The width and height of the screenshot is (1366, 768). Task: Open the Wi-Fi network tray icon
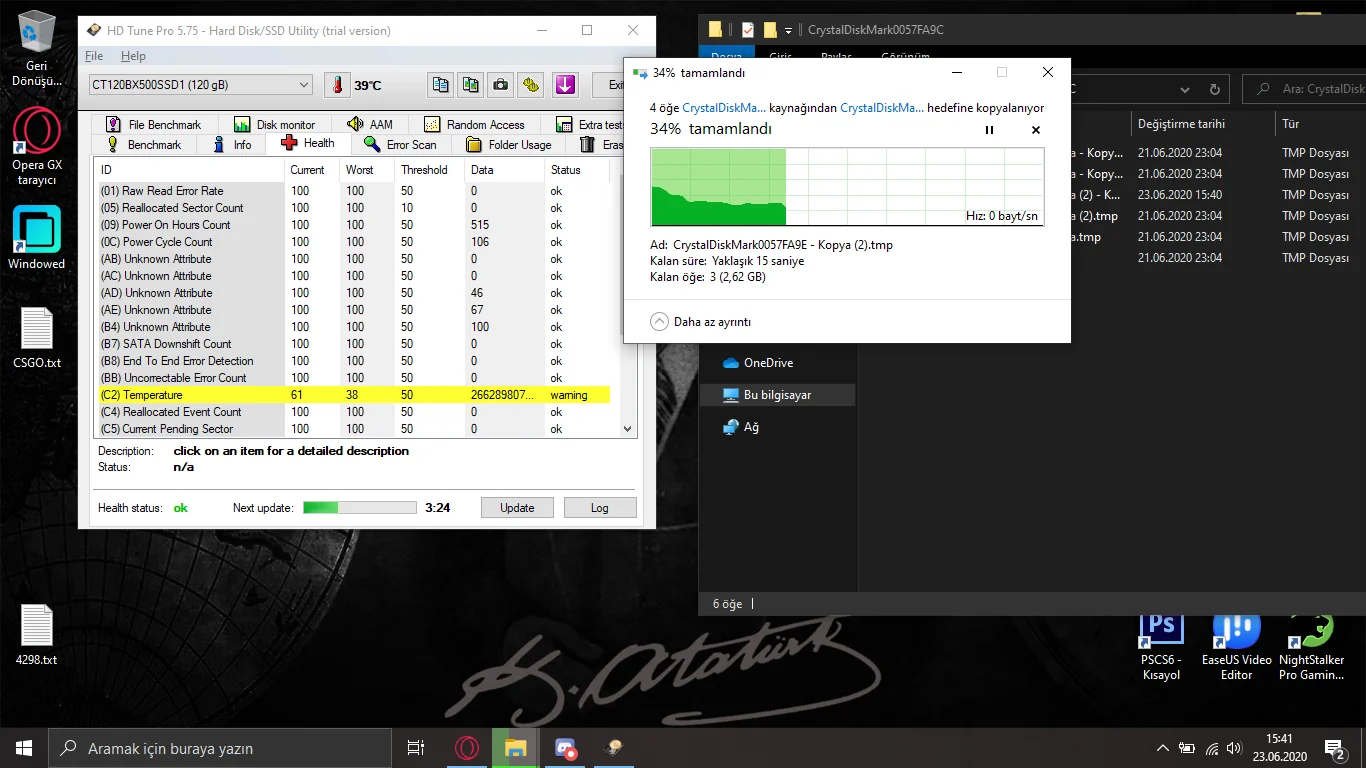tap(1213, 748)
